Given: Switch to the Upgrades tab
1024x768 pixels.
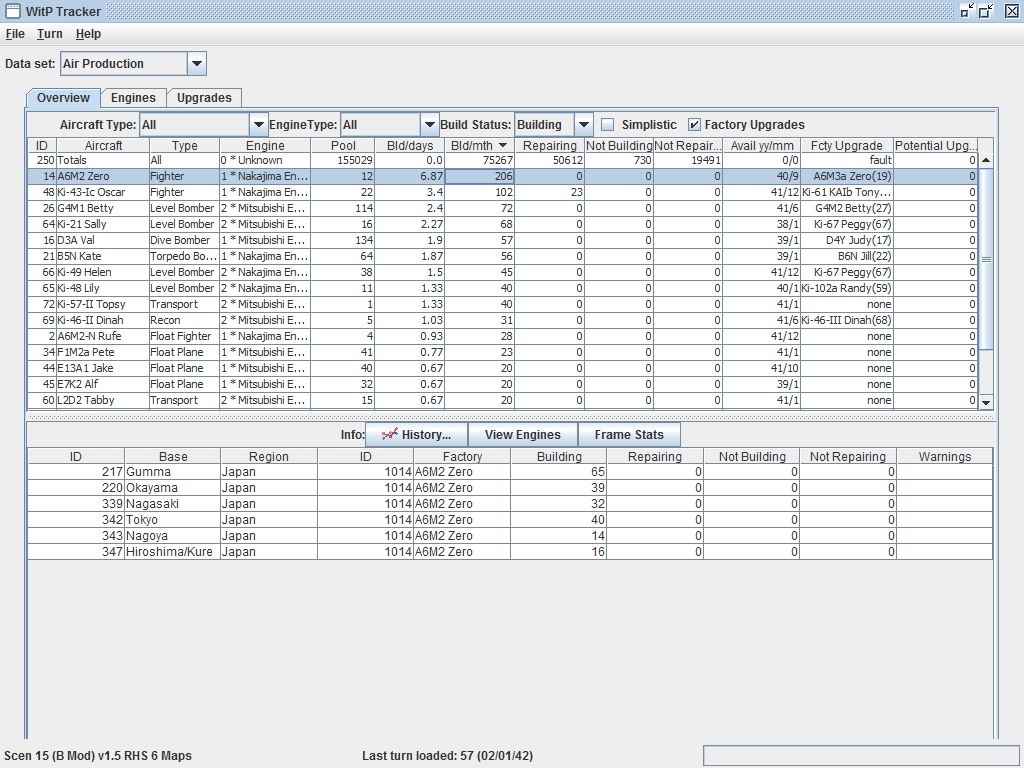Looking at the screenshot, I should (x=204, y=98).
